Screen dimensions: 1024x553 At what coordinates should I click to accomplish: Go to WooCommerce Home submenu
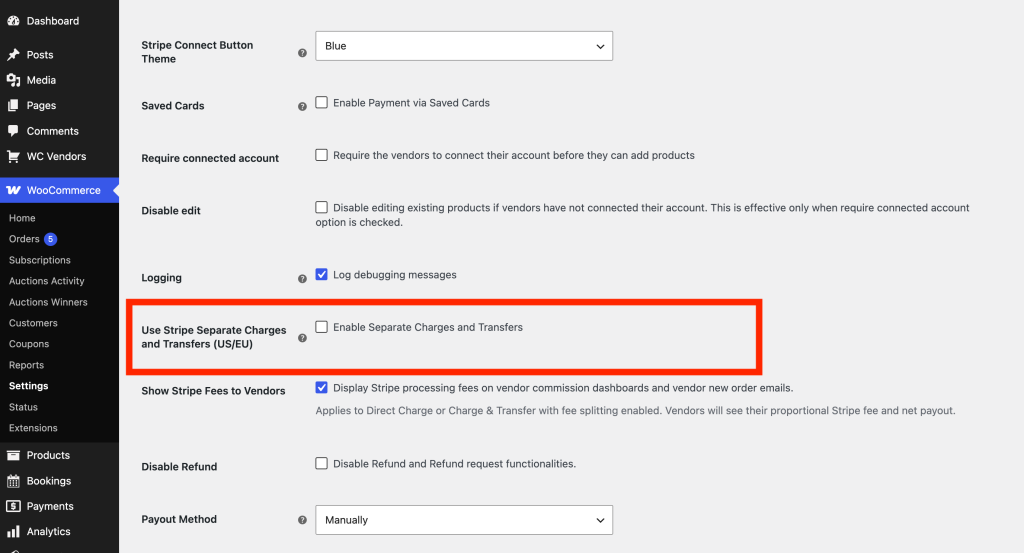point(22,218)
